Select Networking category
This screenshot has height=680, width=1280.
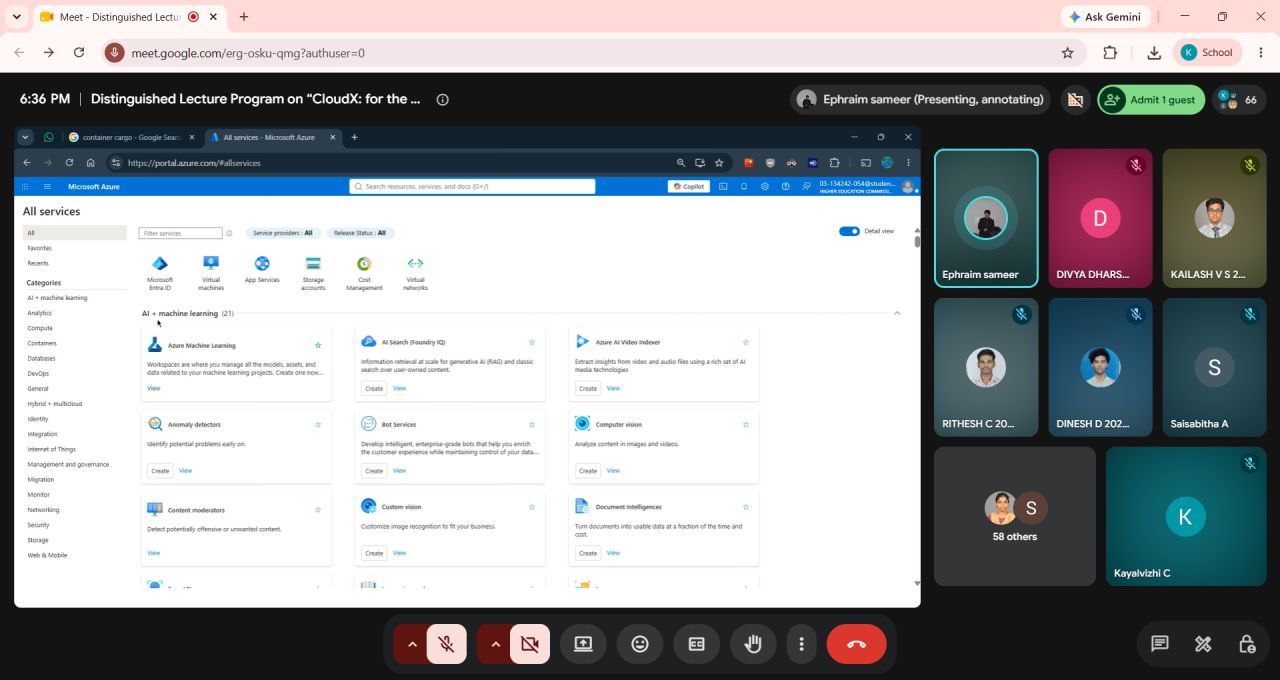43,510
